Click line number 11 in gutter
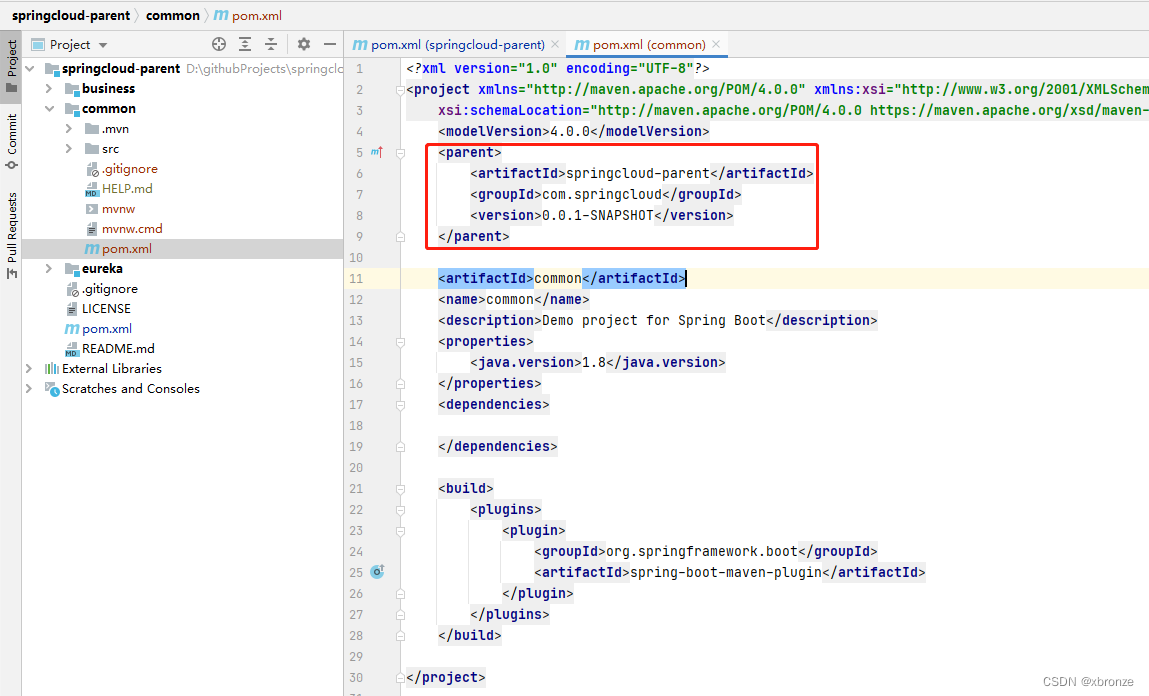 coord(356,278)
